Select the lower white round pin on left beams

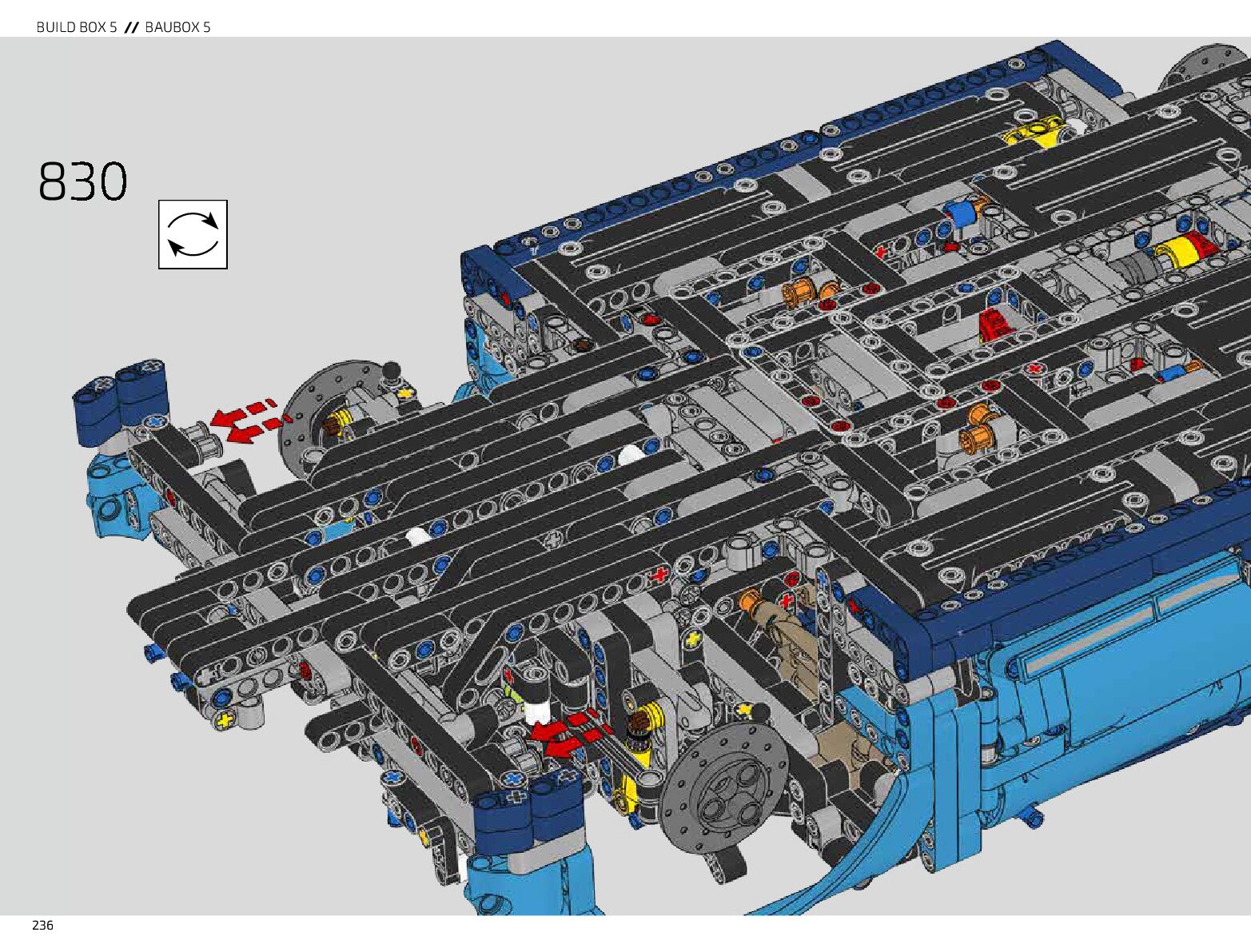tap(417, 536)
